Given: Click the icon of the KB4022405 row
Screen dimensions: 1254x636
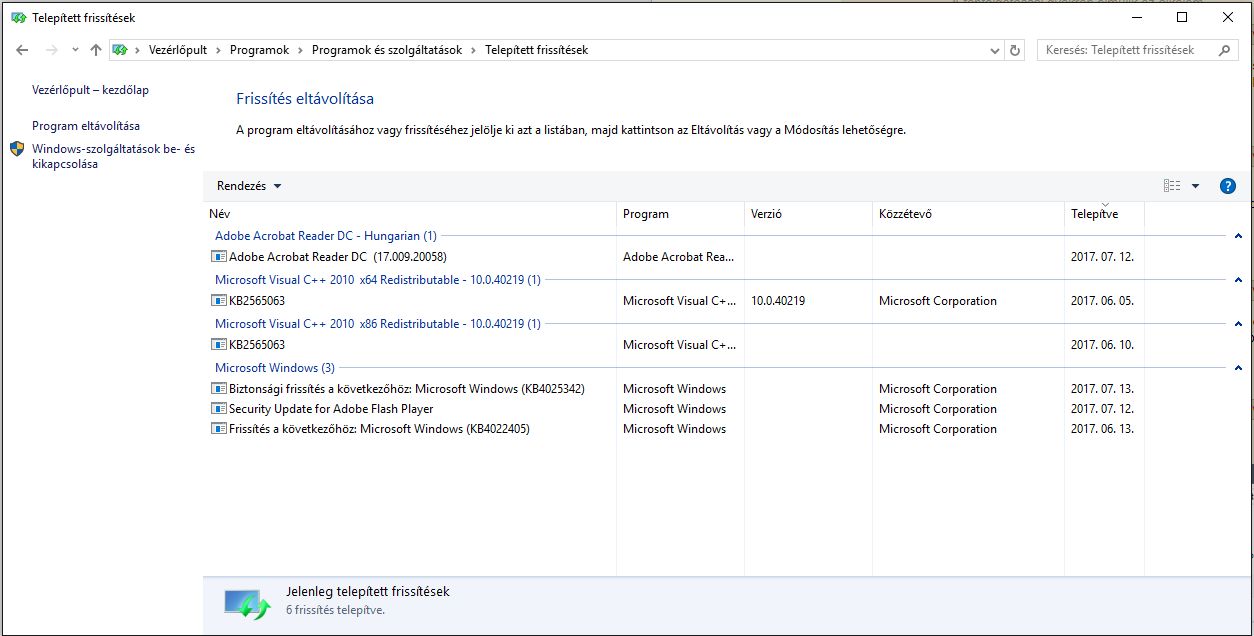Looking at the screenshot, I should tap(219, 429).
